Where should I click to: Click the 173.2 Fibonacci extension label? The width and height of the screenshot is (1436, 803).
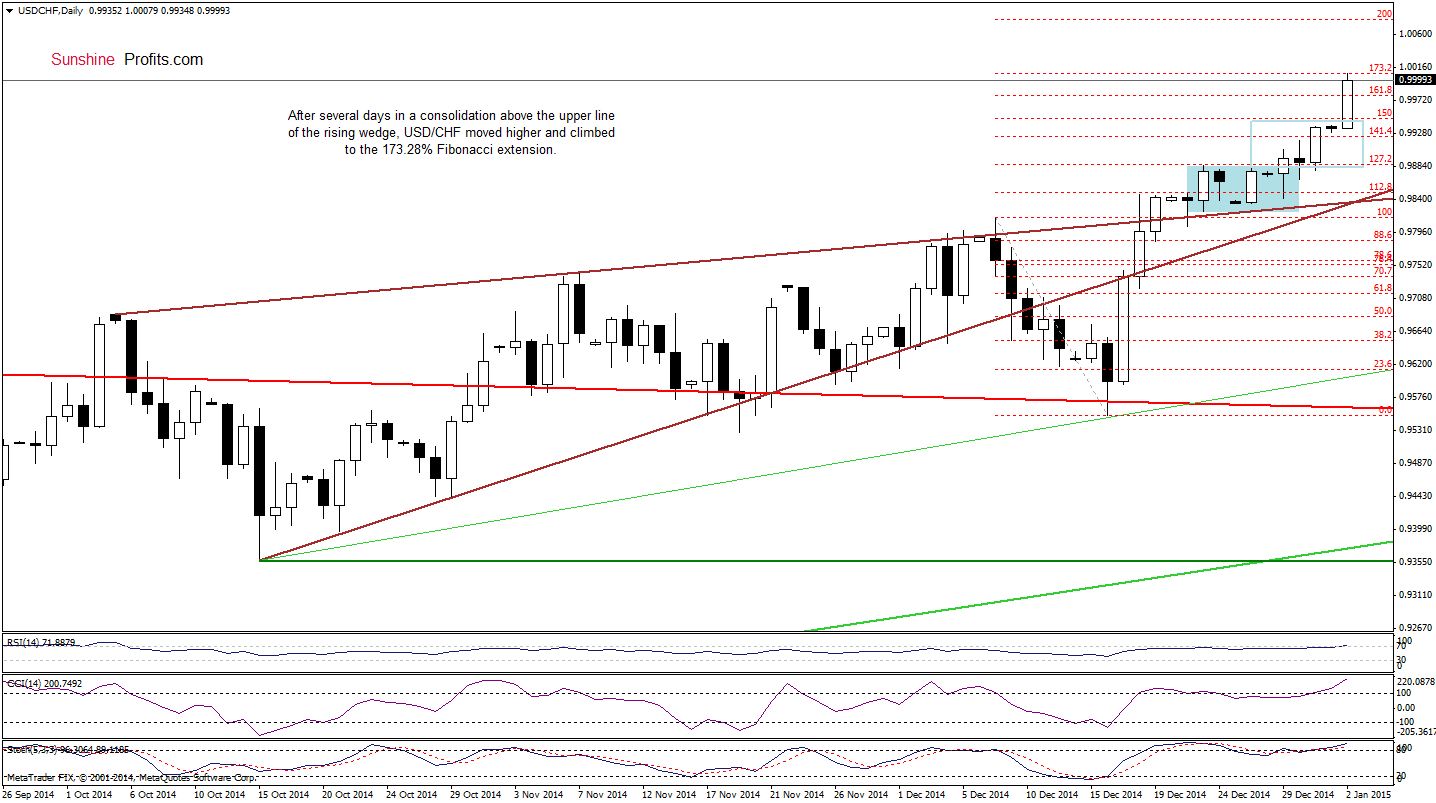coord(1380,68)
